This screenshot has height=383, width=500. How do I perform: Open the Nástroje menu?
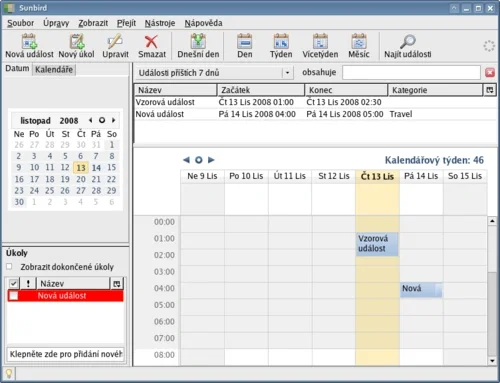[x=160, y=23]
